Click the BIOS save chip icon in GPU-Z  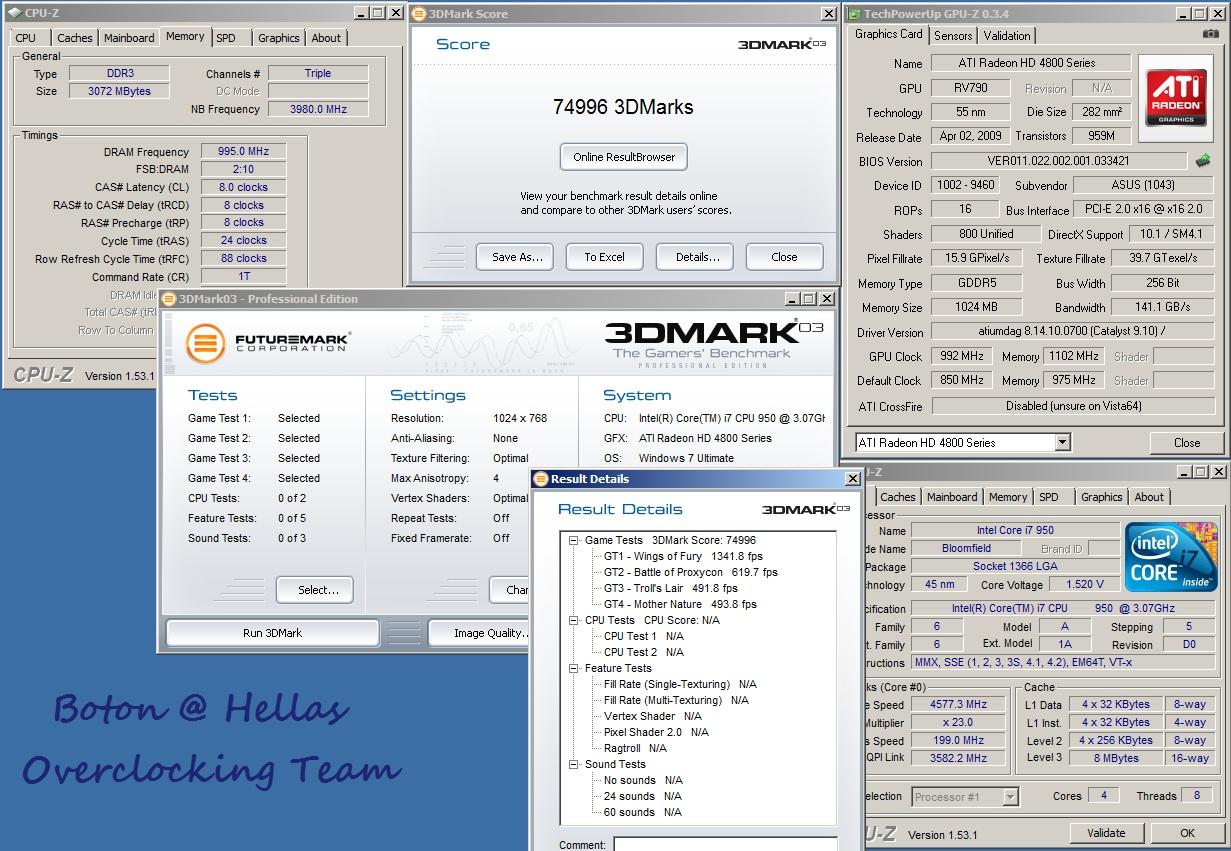(x=1203, y=161)
